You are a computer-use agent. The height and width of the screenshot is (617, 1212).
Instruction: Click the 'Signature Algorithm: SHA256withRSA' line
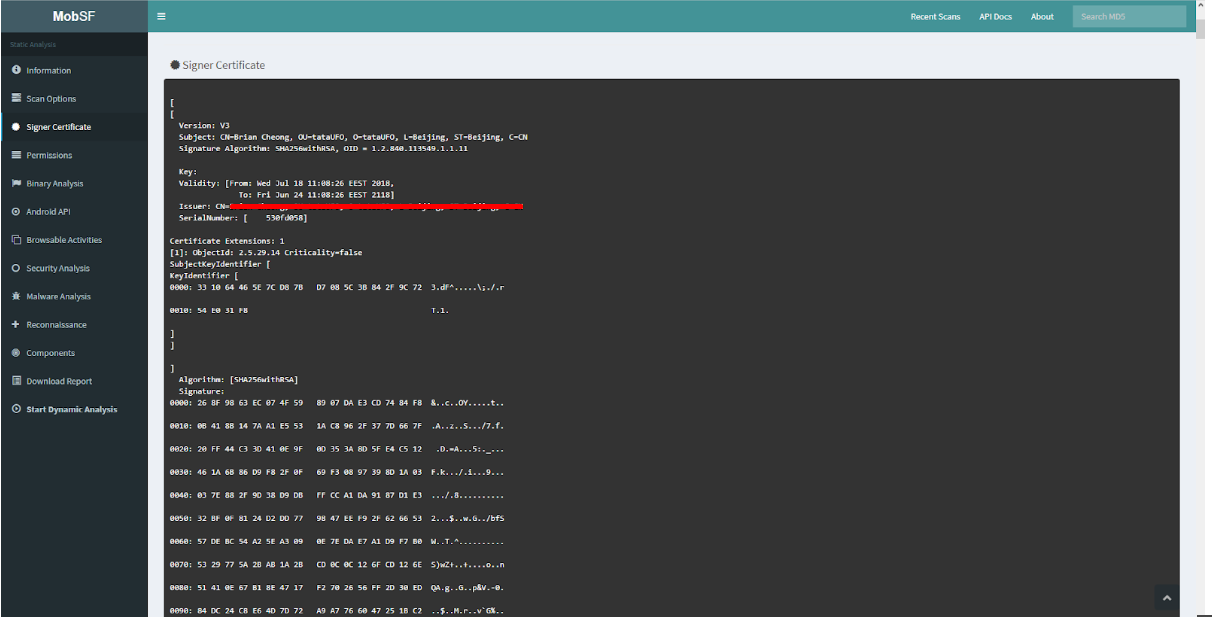point(323,148)
